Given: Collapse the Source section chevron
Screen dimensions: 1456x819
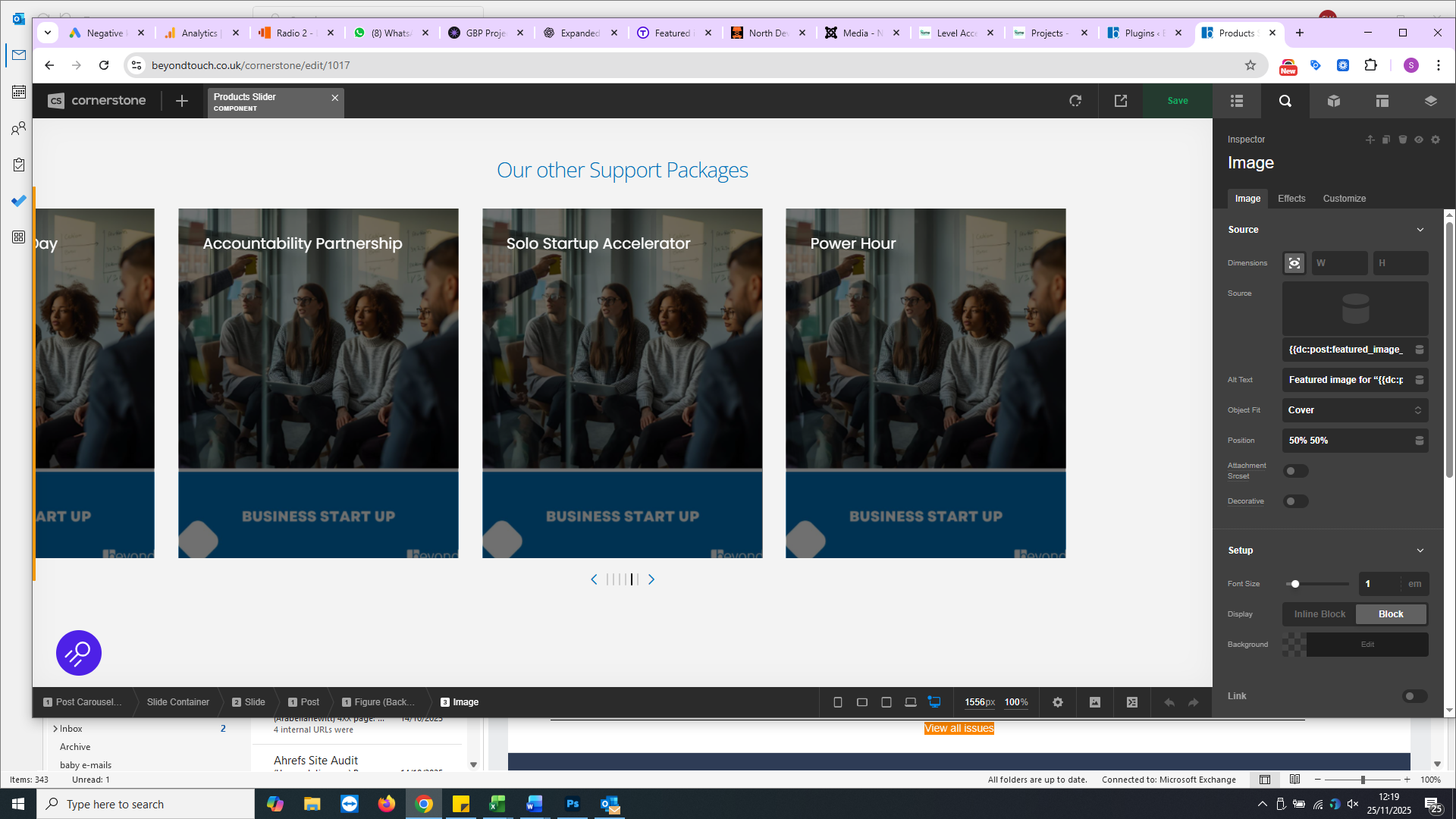Looking at the screenshot, I should (1420, 230).
